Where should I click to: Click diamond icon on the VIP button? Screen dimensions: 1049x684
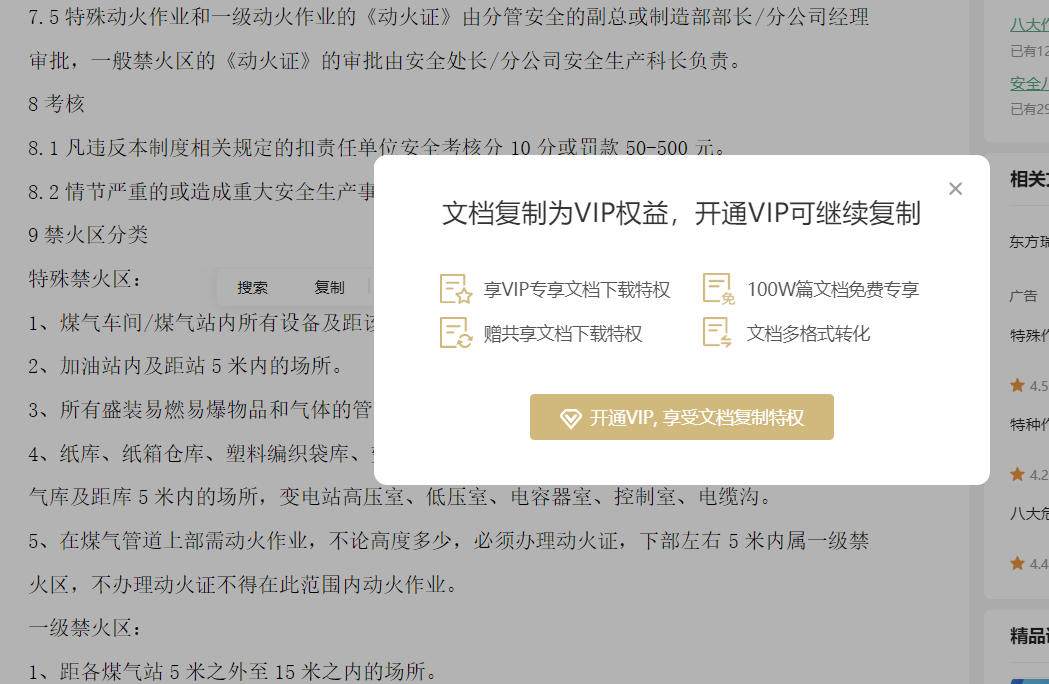pyautogui.click(x=571, y=419)
